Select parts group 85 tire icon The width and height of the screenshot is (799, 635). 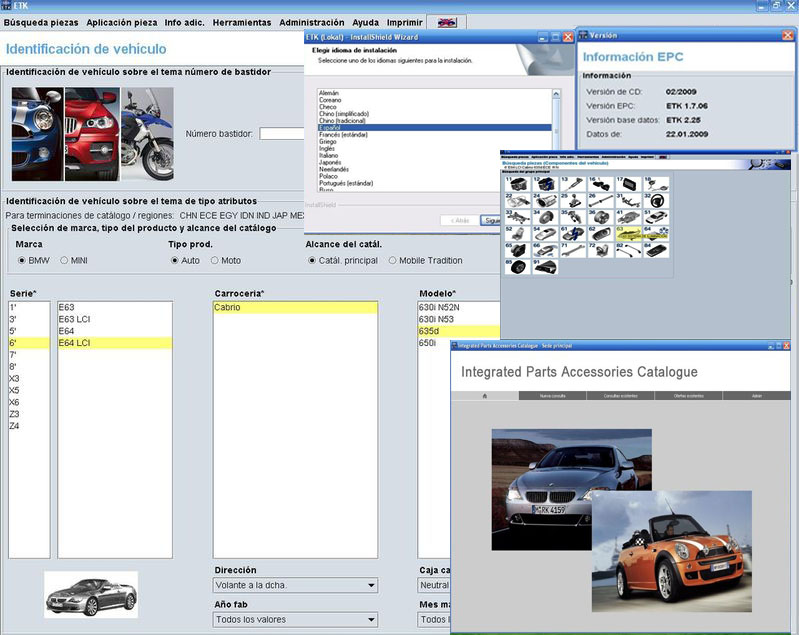[517, 267]
